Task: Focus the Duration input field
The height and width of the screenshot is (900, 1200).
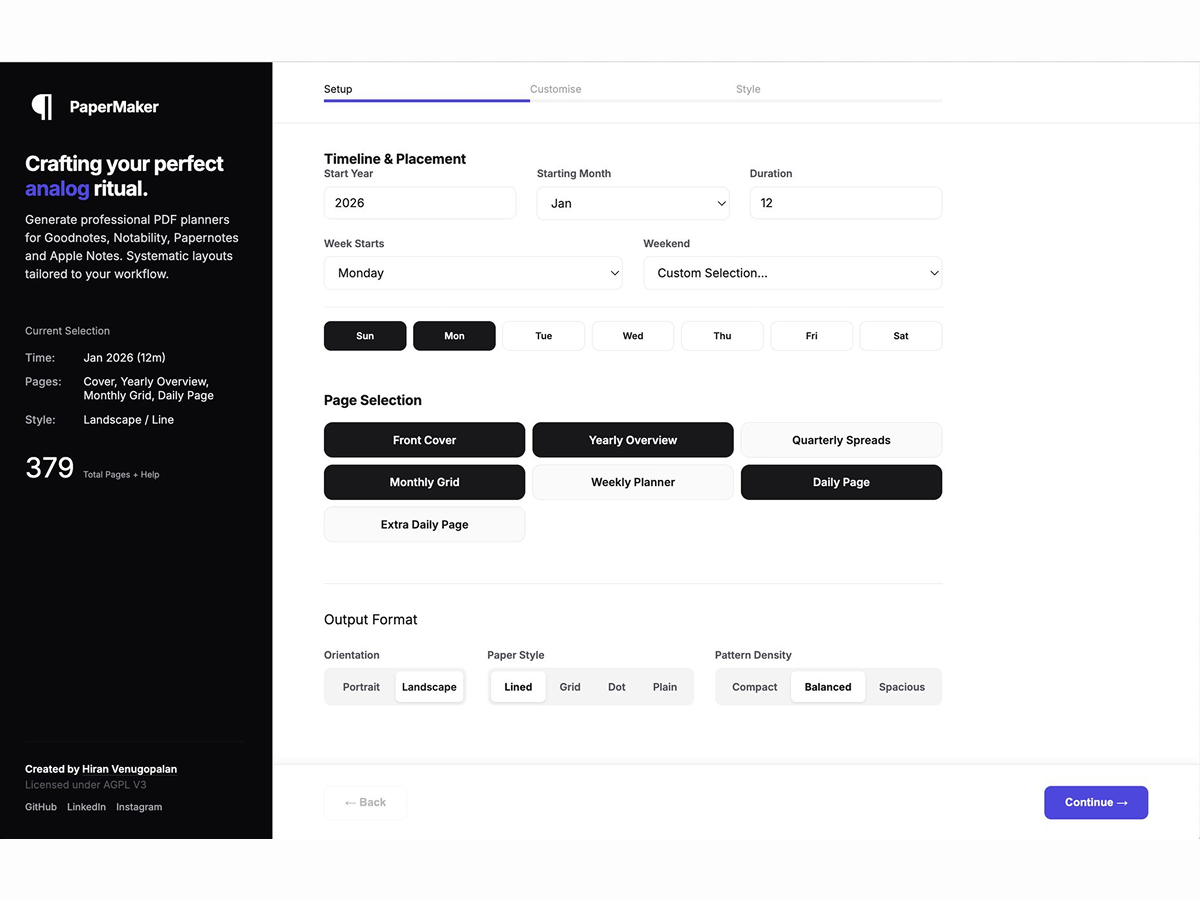Action: [846, 203]
